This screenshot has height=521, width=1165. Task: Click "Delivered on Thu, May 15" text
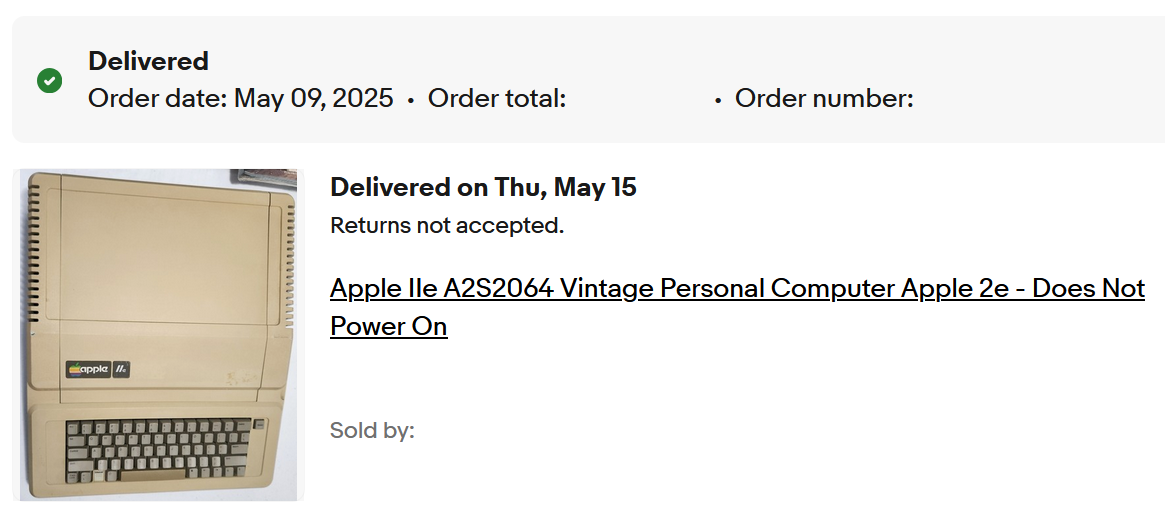tap(483, 187)
